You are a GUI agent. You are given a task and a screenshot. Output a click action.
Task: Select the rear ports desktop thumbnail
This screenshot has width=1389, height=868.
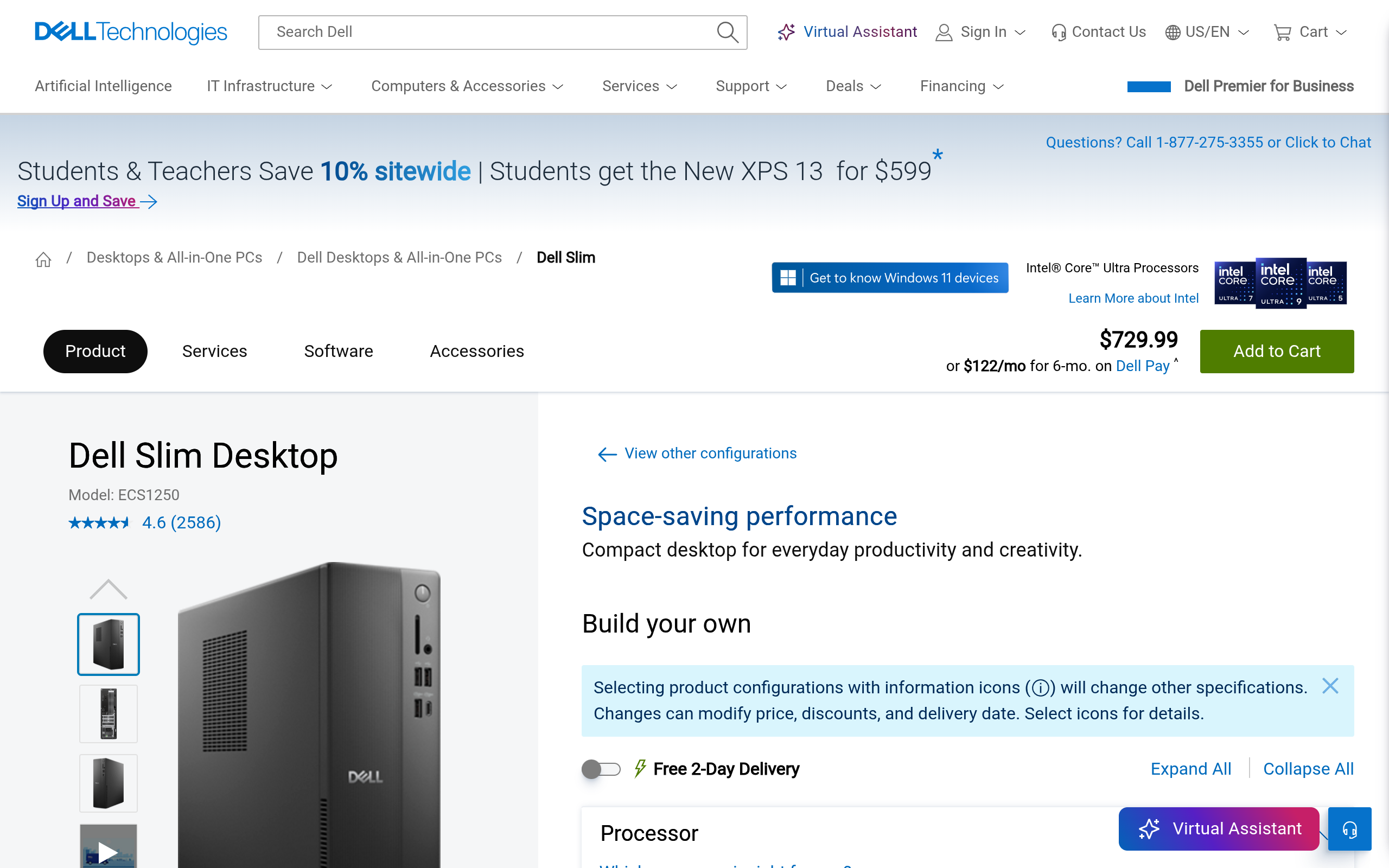[109, 714]
